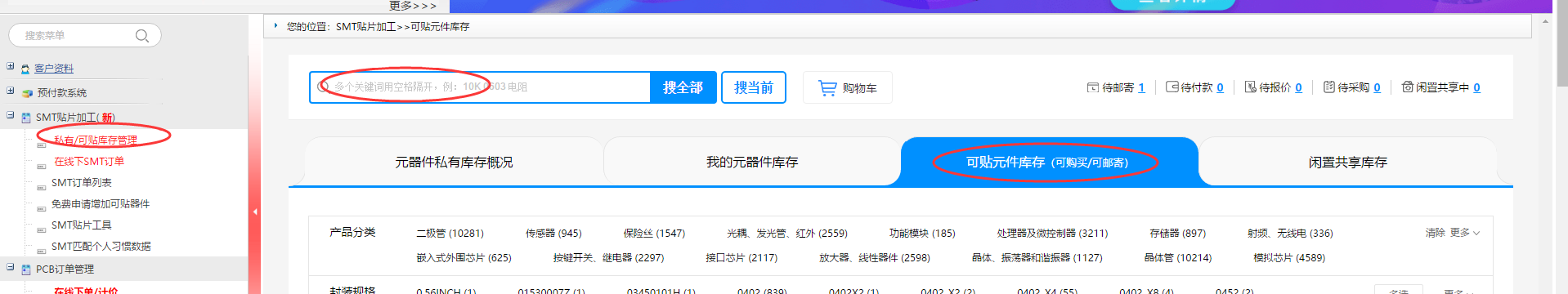Focus the 搜索菜单 search box
The width and height of the screenshot is (1568, 294).
coord(84,36)
